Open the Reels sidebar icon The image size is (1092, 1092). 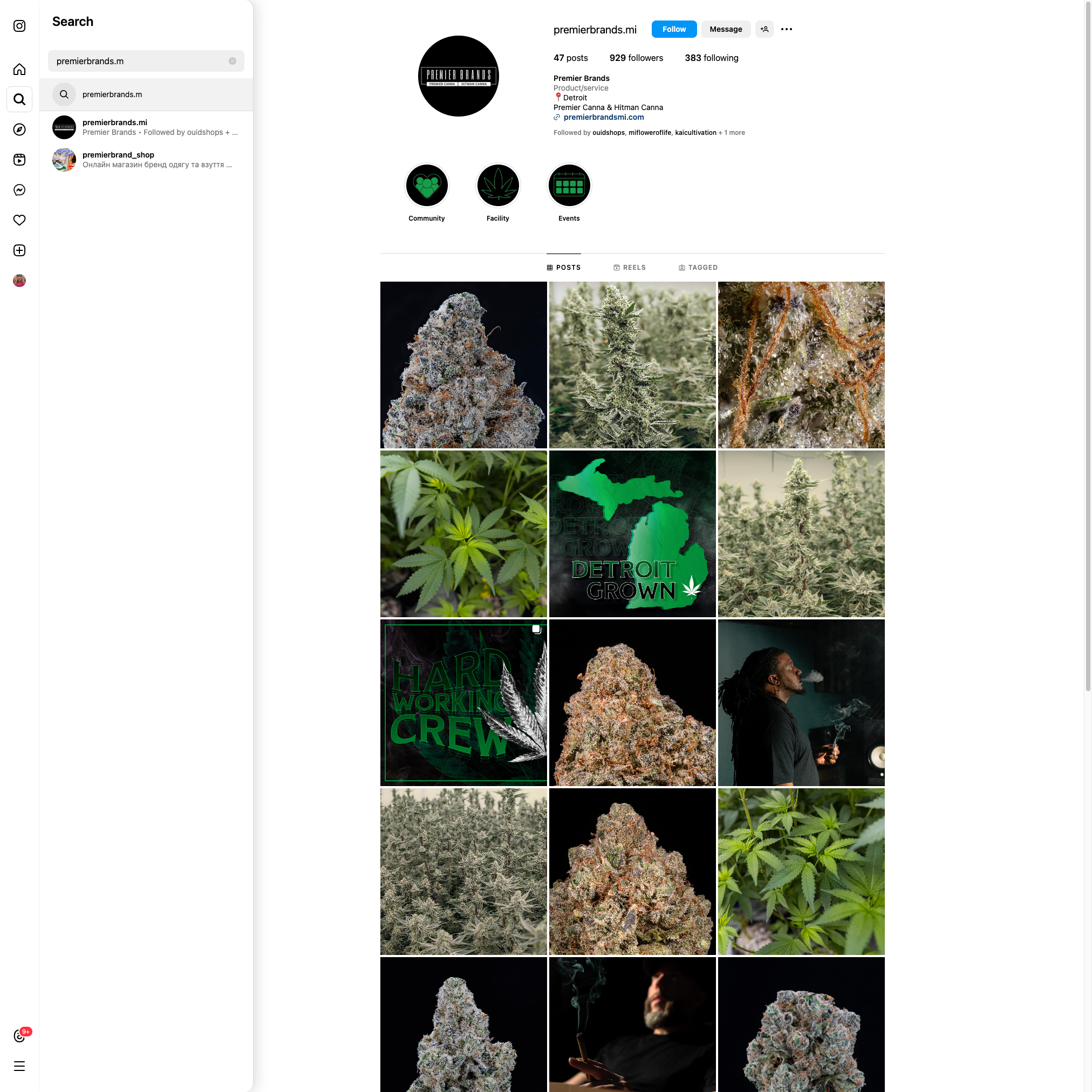pyautogui.click(x=19, y=160)
